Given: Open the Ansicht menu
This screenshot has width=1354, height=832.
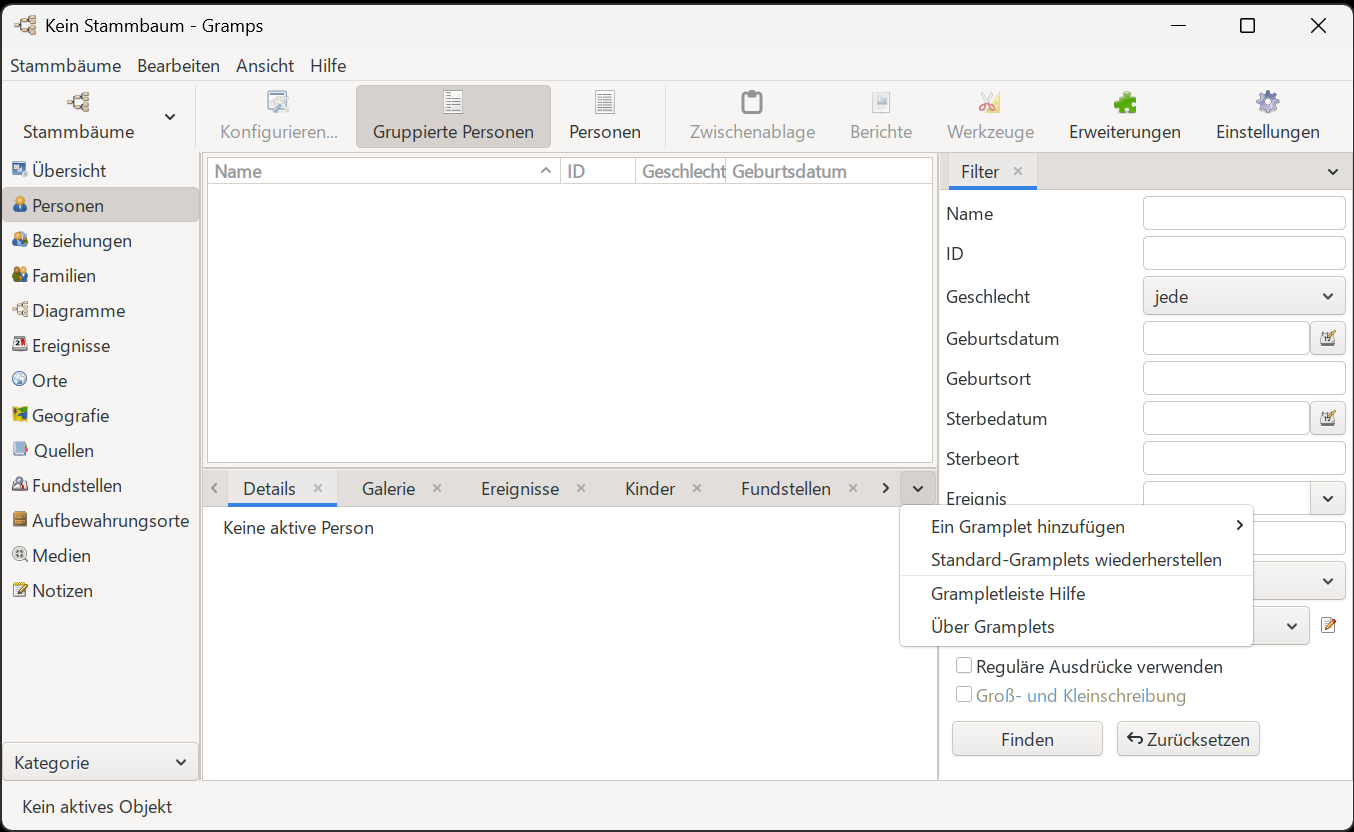Looking at the screenshot, I should pos(265,66).
